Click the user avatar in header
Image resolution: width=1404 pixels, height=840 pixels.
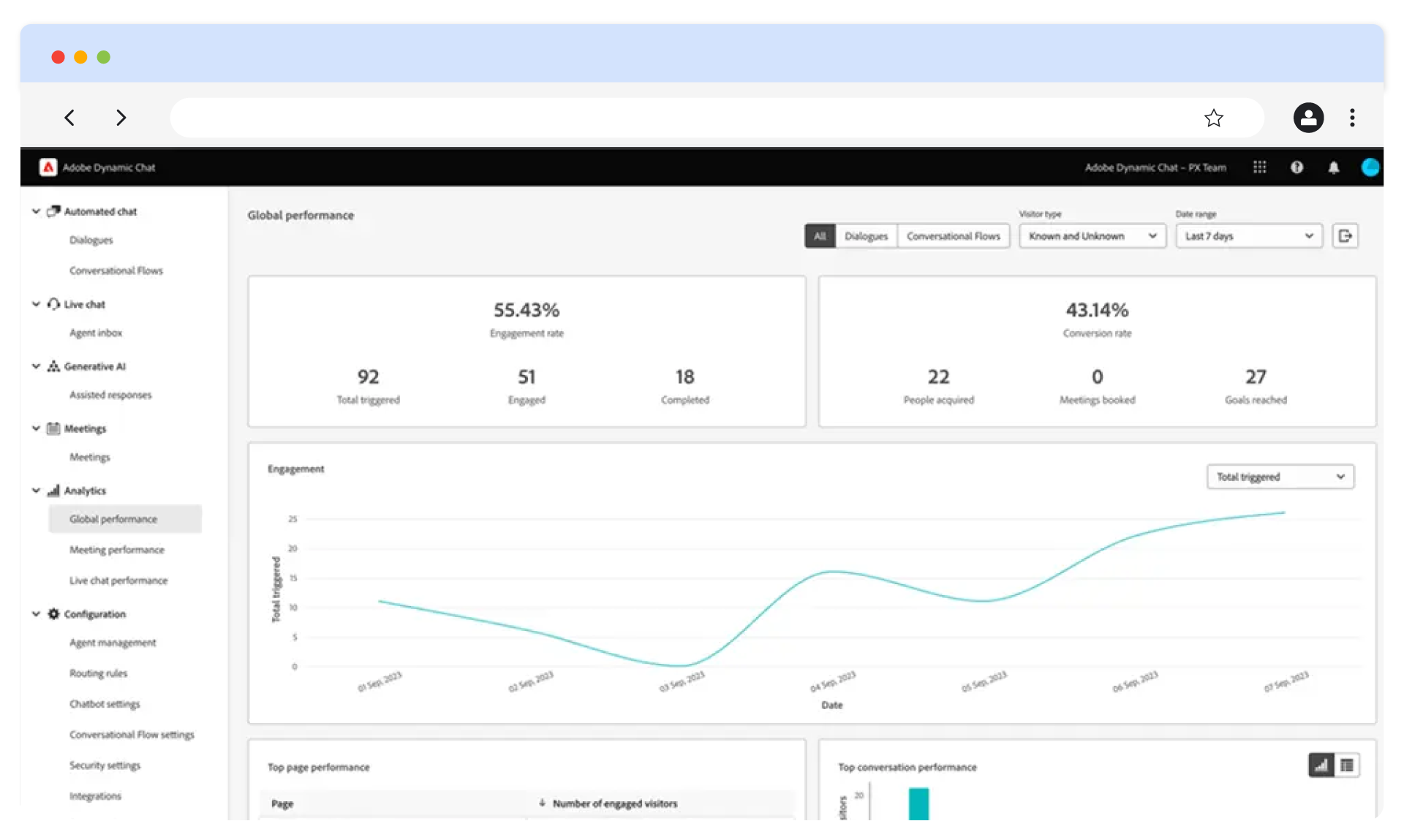pos(1370,167)
